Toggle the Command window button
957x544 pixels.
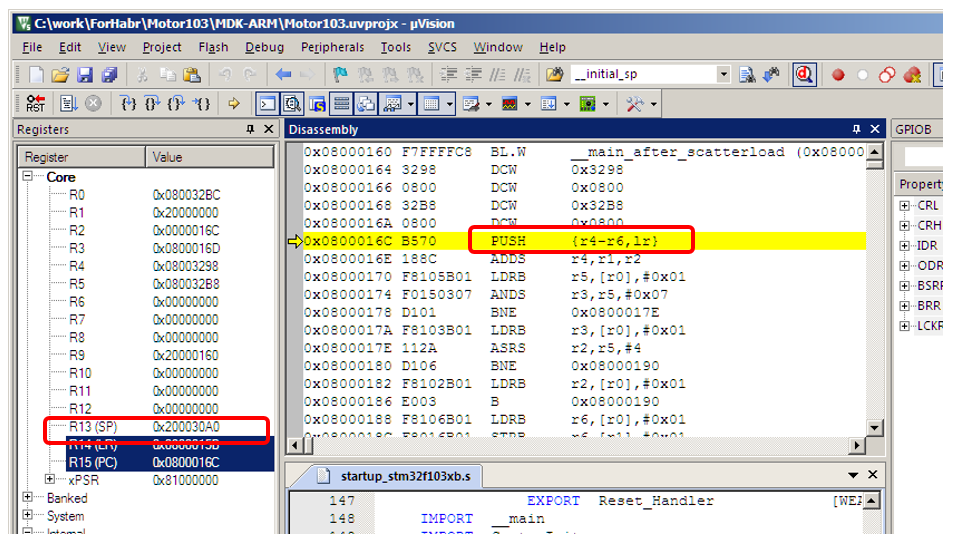pos(267,104)
